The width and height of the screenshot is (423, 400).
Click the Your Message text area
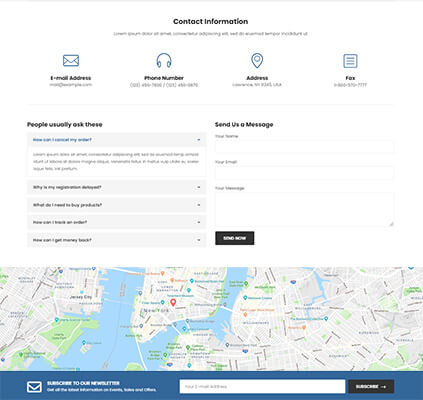click(x=304, y=210)
